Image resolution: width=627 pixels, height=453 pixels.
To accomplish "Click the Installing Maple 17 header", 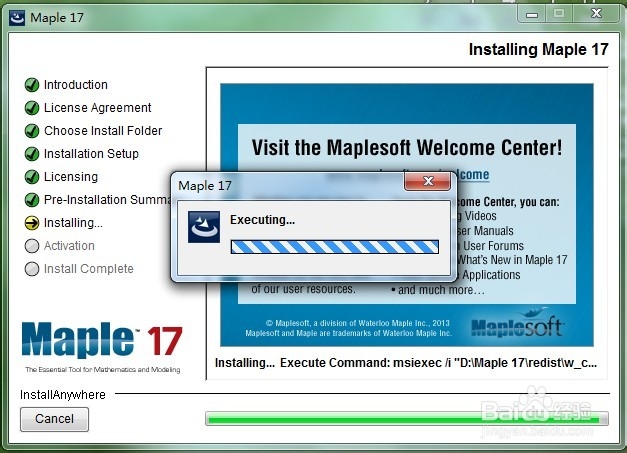I will tap(538, 50).
